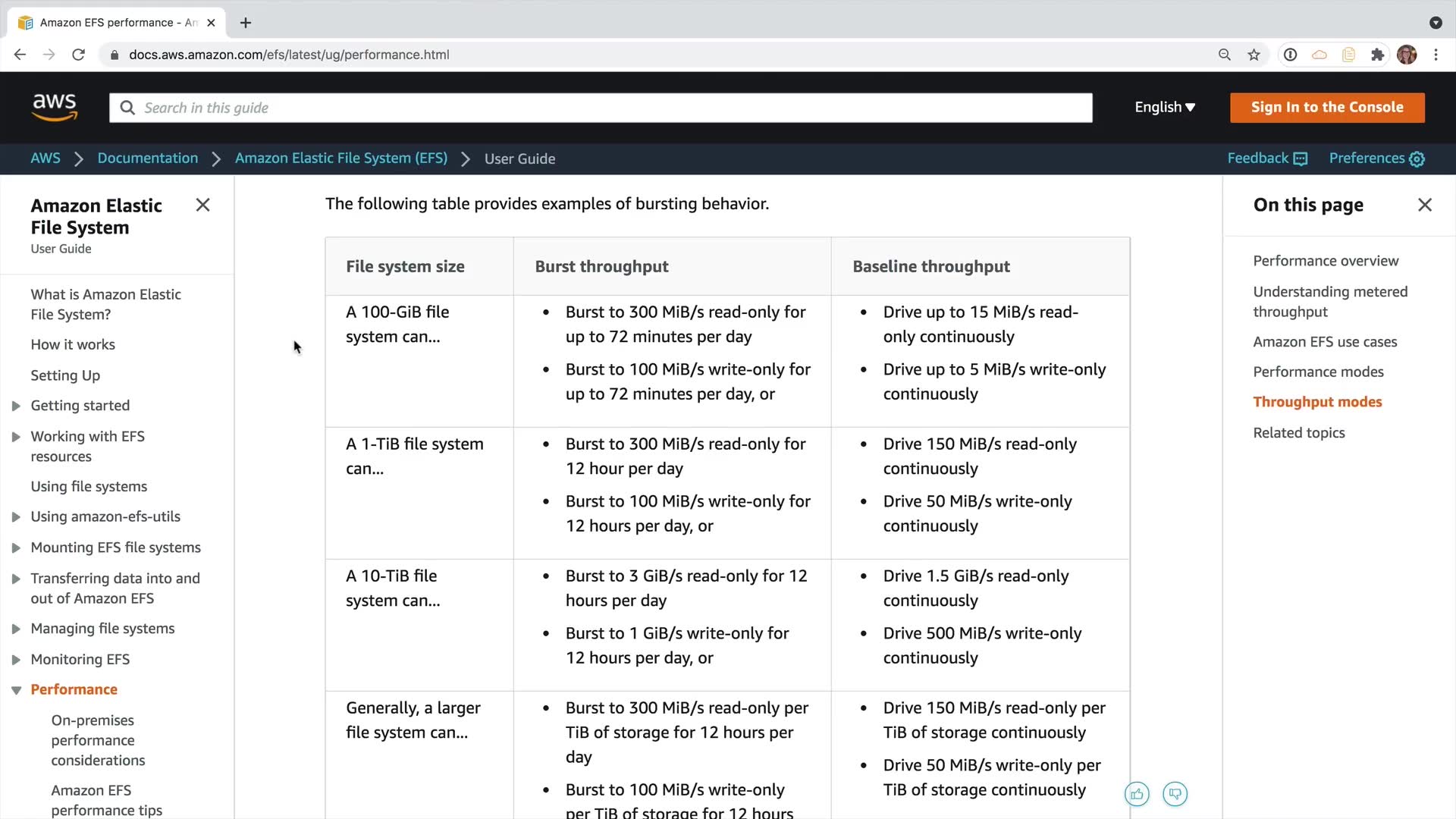
Task: Expand Monitoring EFS tree item
Action: 16,660
